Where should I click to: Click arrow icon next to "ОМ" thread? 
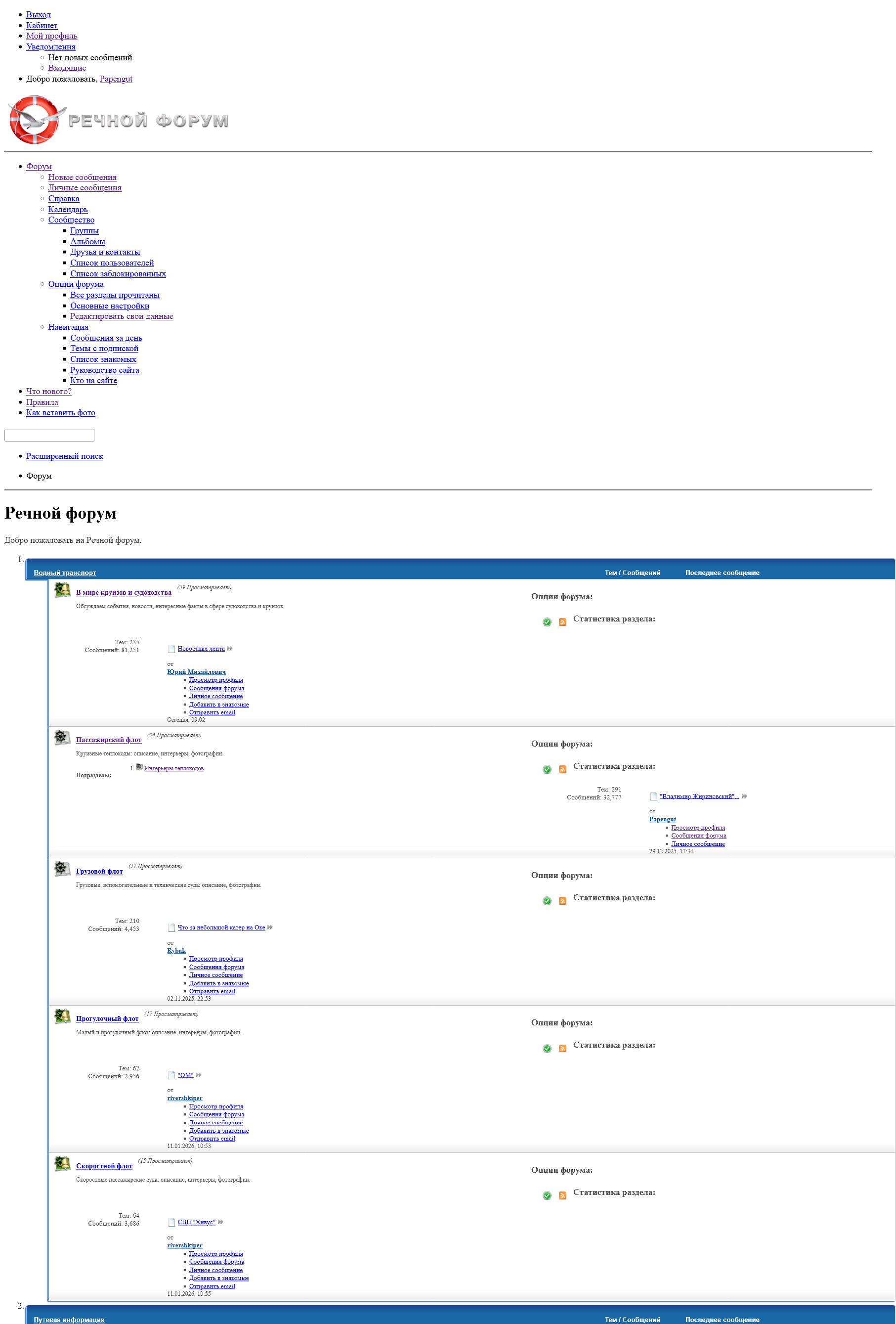point(199,1075)
